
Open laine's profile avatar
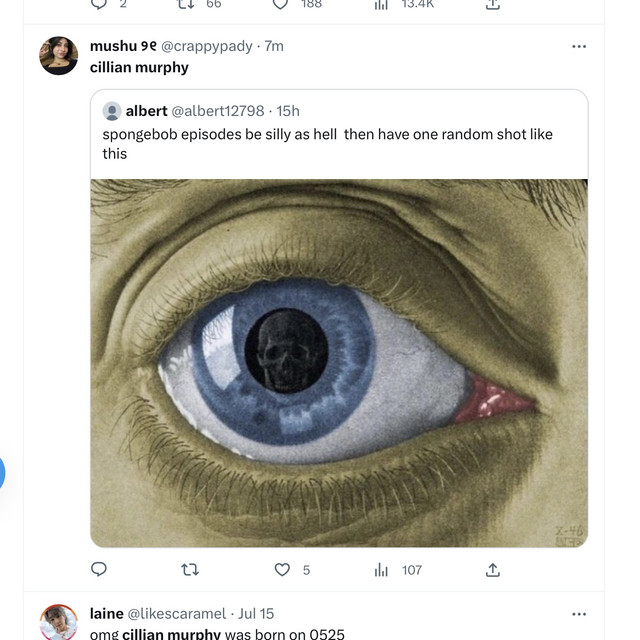[x=58, y=622]
